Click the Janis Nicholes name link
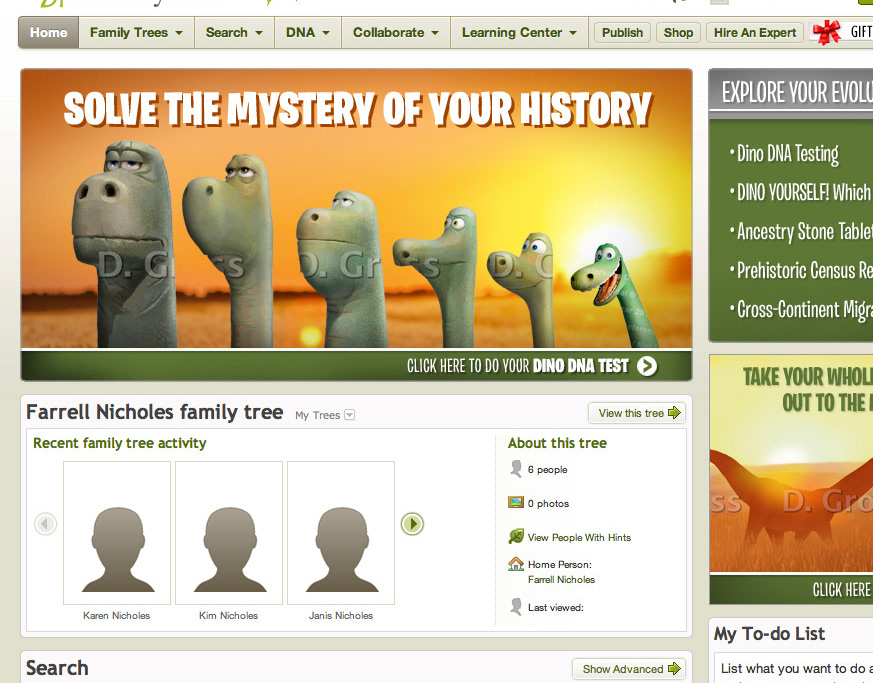Viewport: 873px width, 683px height. tap(341, 616)
